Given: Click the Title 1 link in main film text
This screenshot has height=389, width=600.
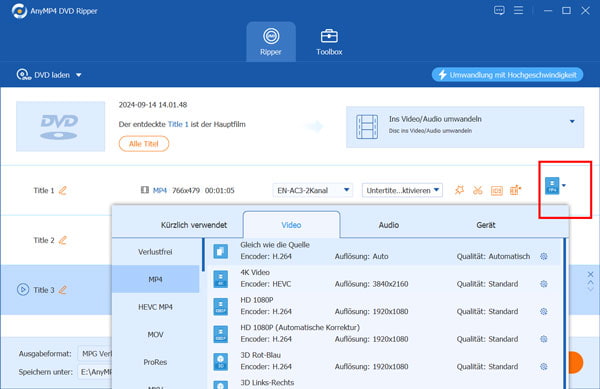Looking at the screenshot, I should tap(178, 124).
